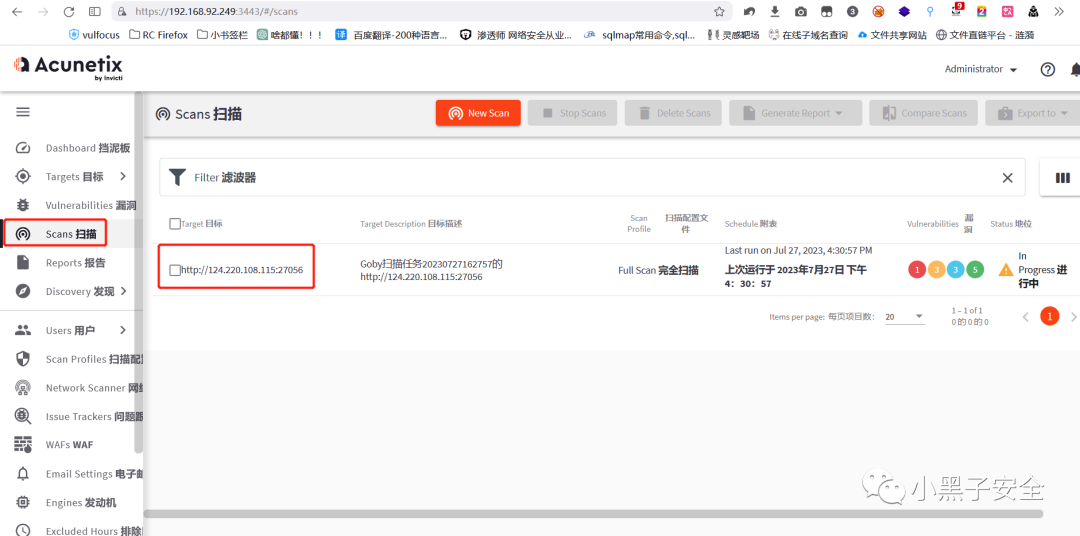The image size is (1080, 536).
Task: Click the Compare Scans button
Action: (x=924, y=113)
